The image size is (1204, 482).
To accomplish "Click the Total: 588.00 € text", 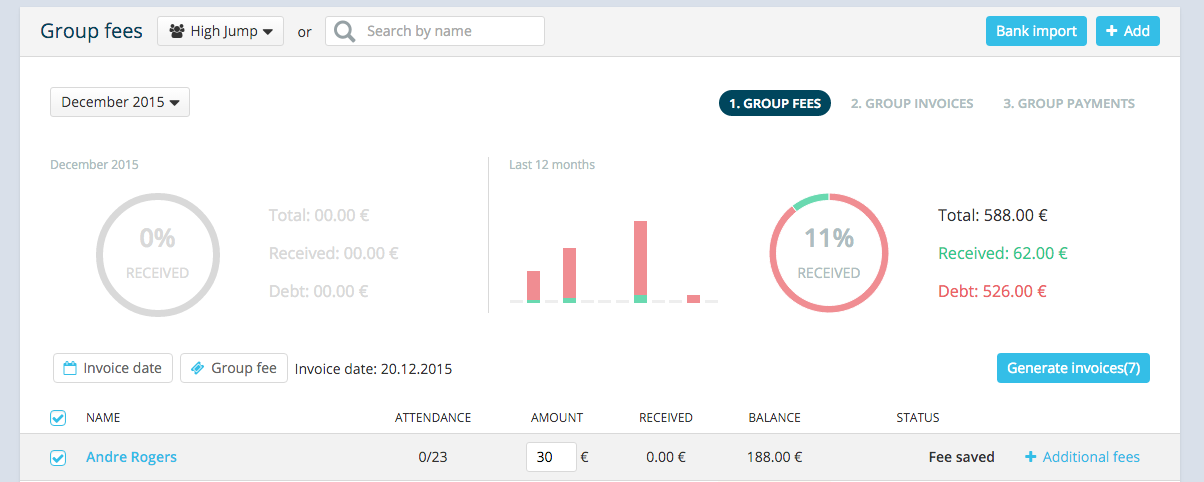I will click(992, 215).
